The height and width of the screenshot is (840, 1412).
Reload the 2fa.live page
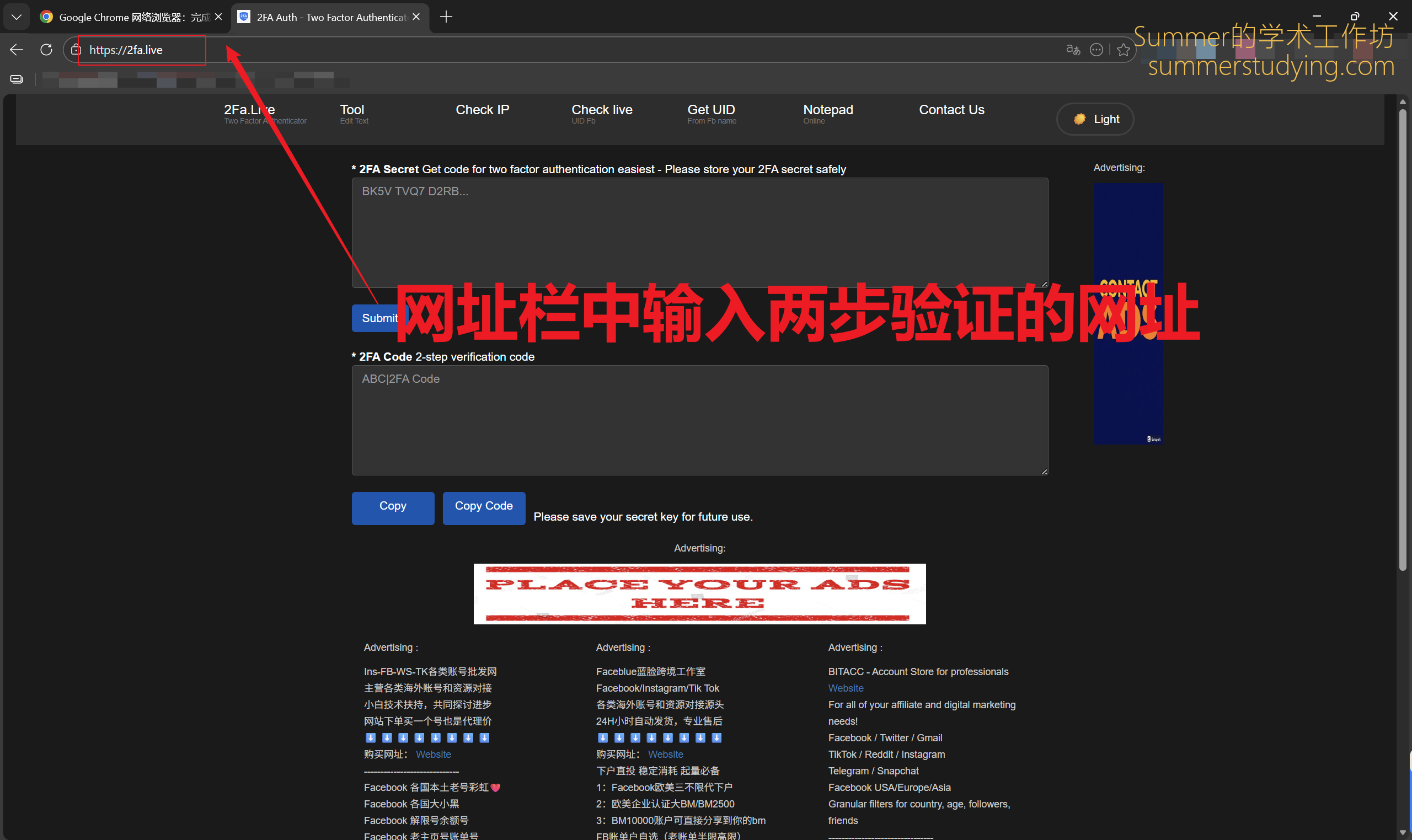point(46,50)
